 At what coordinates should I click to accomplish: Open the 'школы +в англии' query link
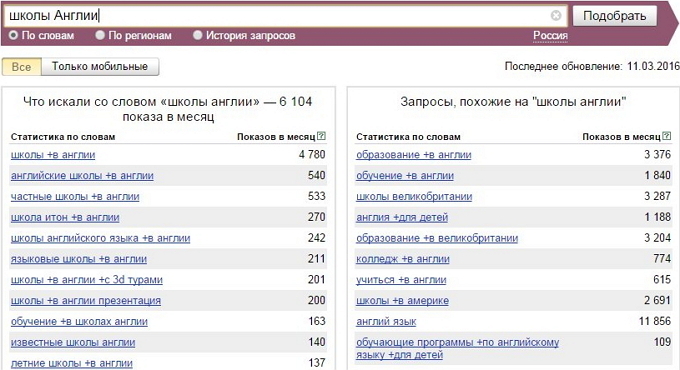(53, 155)
